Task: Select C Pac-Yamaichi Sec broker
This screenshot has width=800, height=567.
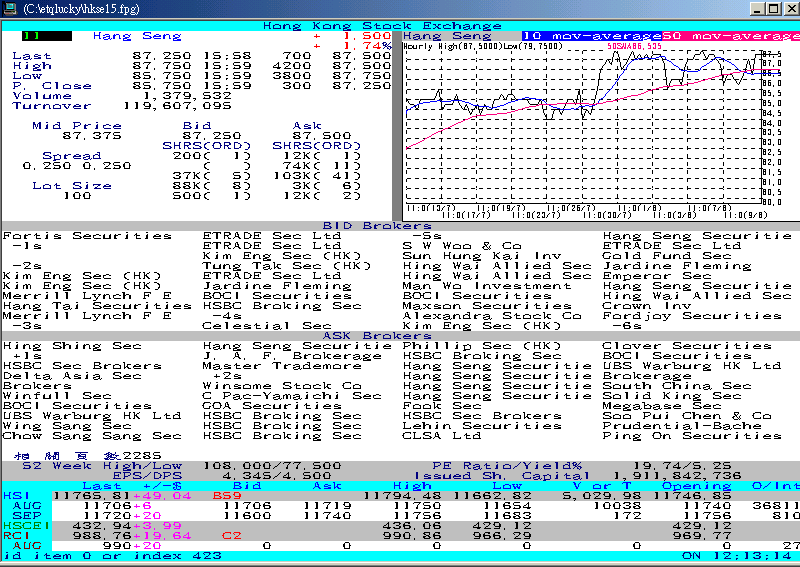Action: pyautogui.click(x=292, y=396)
